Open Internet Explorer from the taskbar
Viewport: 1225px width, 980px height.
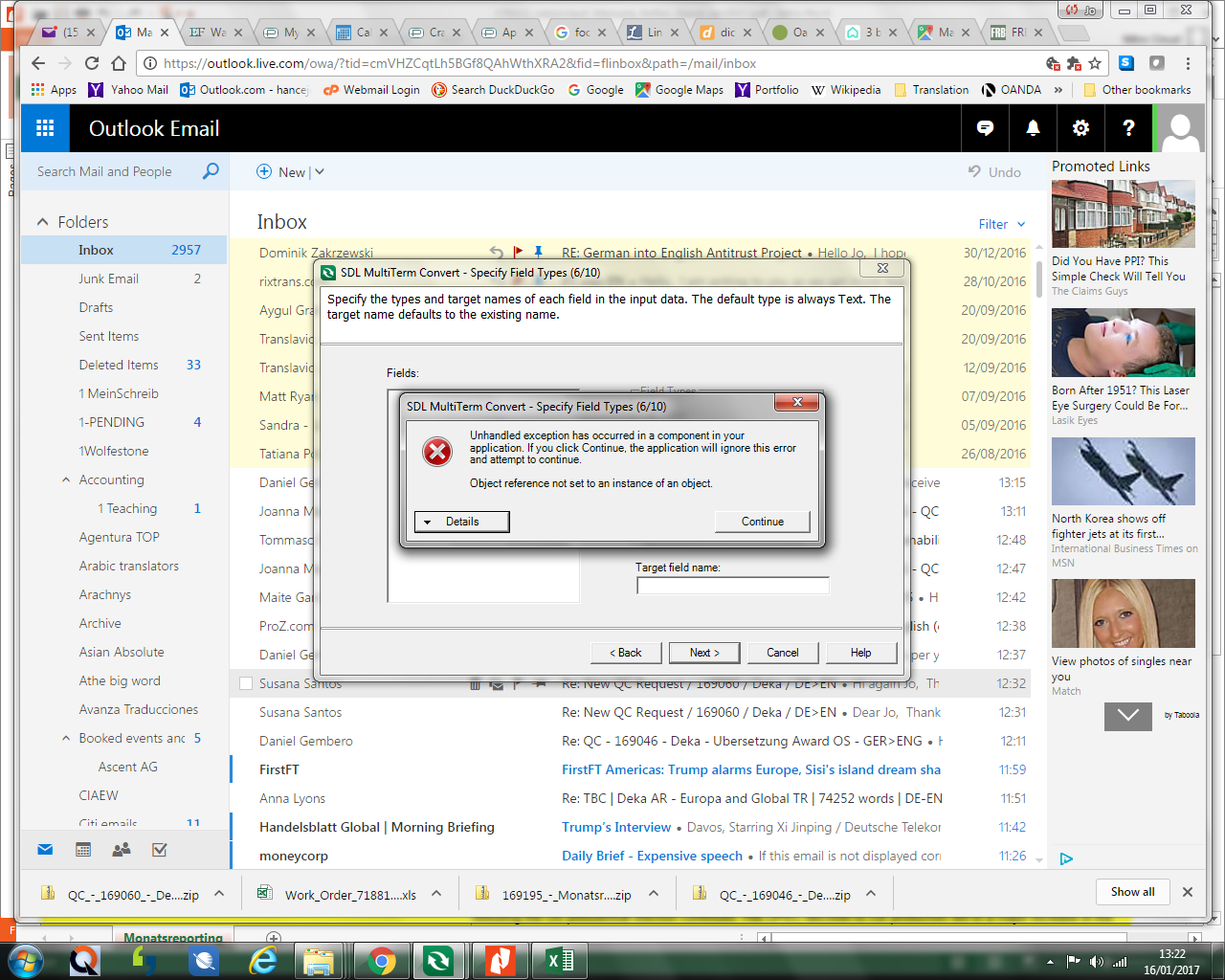click(x=263, y=960)
